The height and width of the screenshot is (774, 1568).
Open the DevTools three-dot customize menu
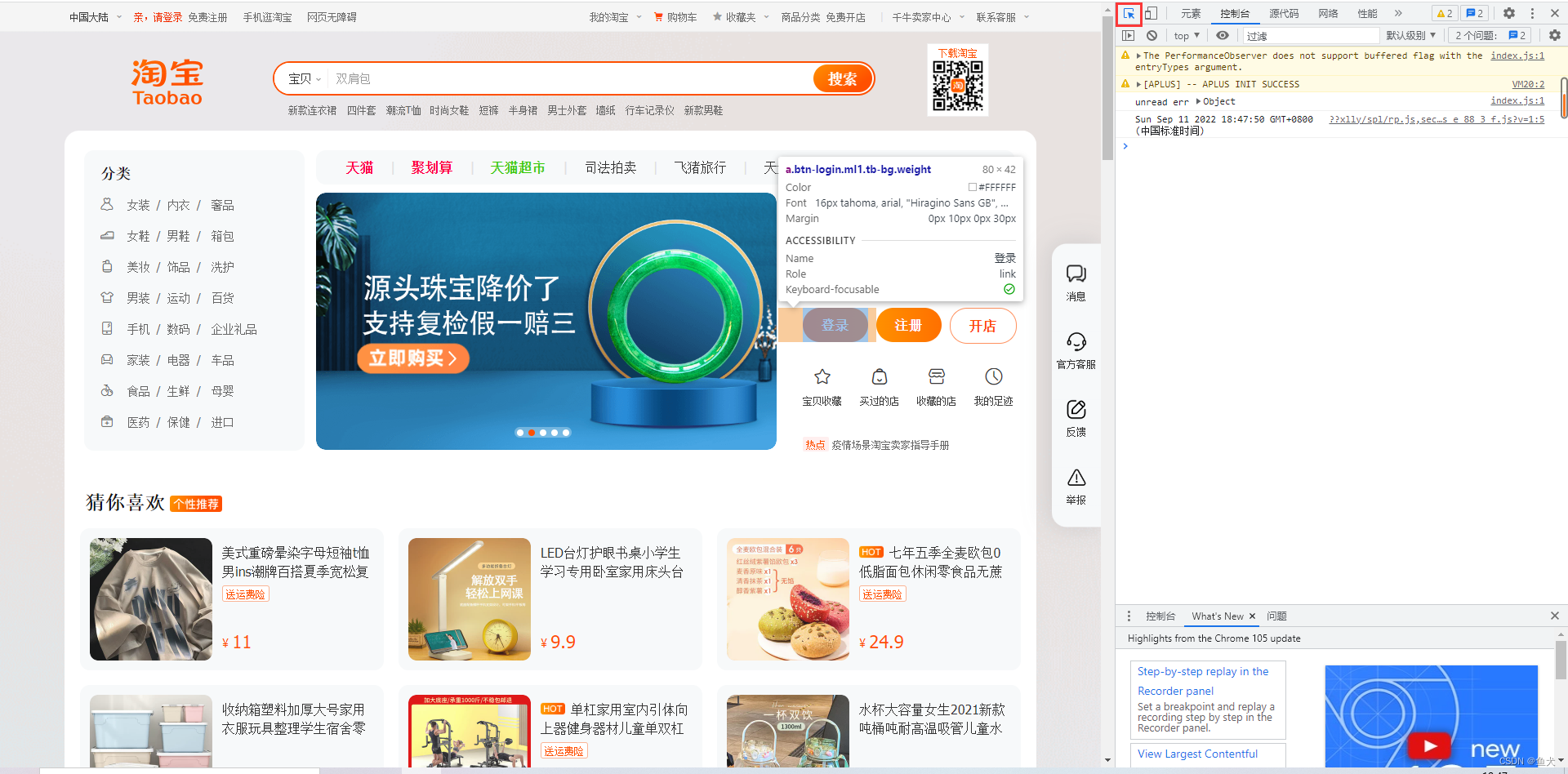pyautogui.click(x=1532, y=13)
